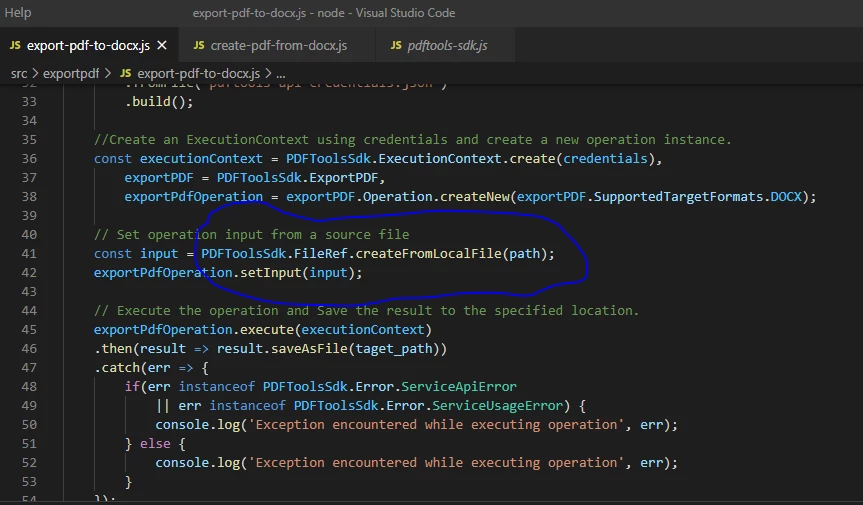863x505 pixels.
Task: Click JS file icon in breadcrumb
Action: pyautogui.click(x=125, y=74)
